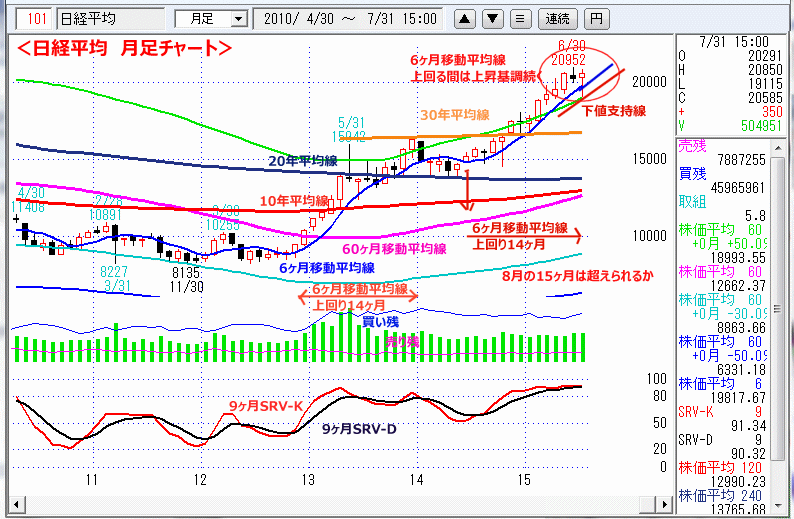This screenshot has height=519, width=794.
Task: Click the up triangle button in toolbar
Action: (464, 20)
